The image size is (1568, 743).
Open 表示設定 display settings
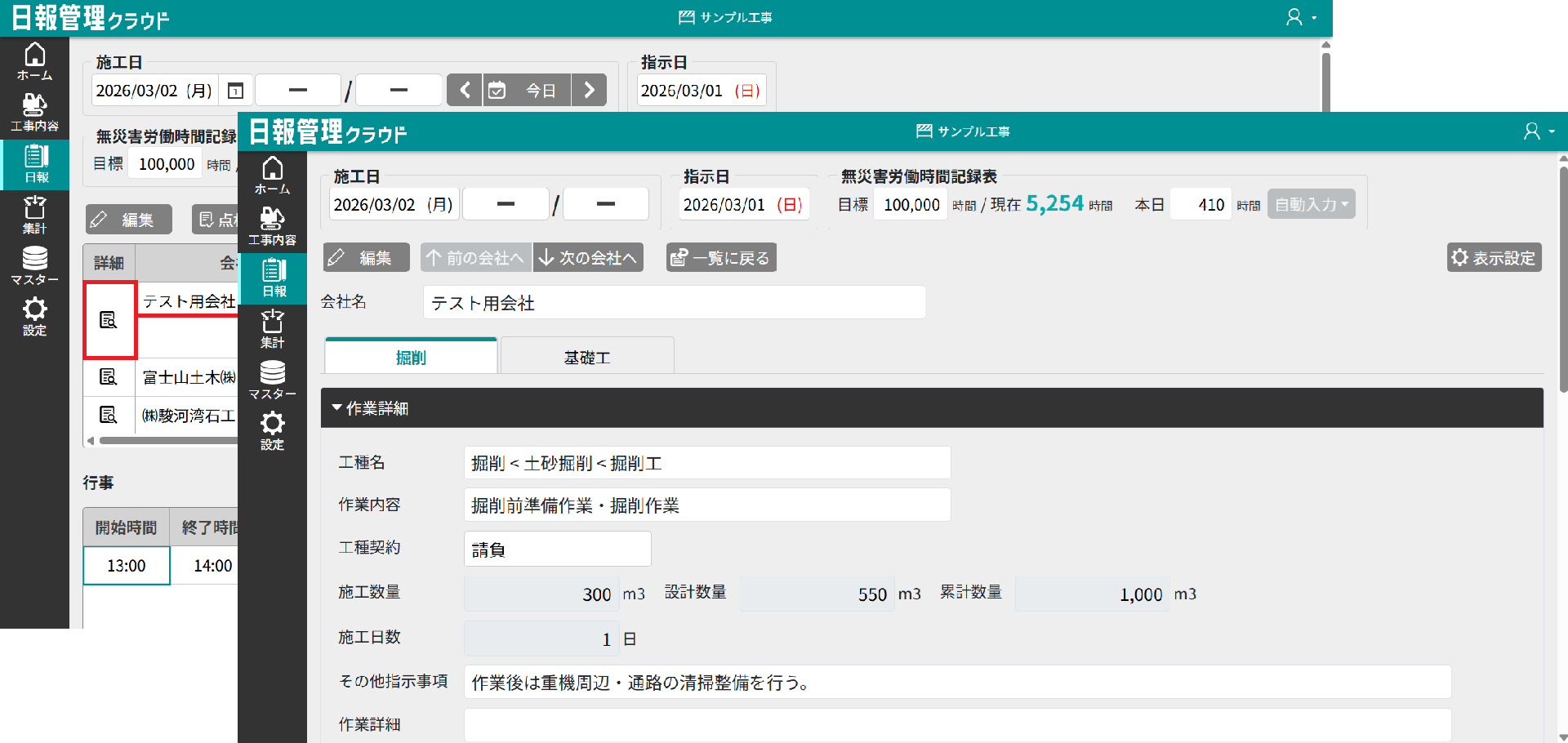tap(1494, 258)
